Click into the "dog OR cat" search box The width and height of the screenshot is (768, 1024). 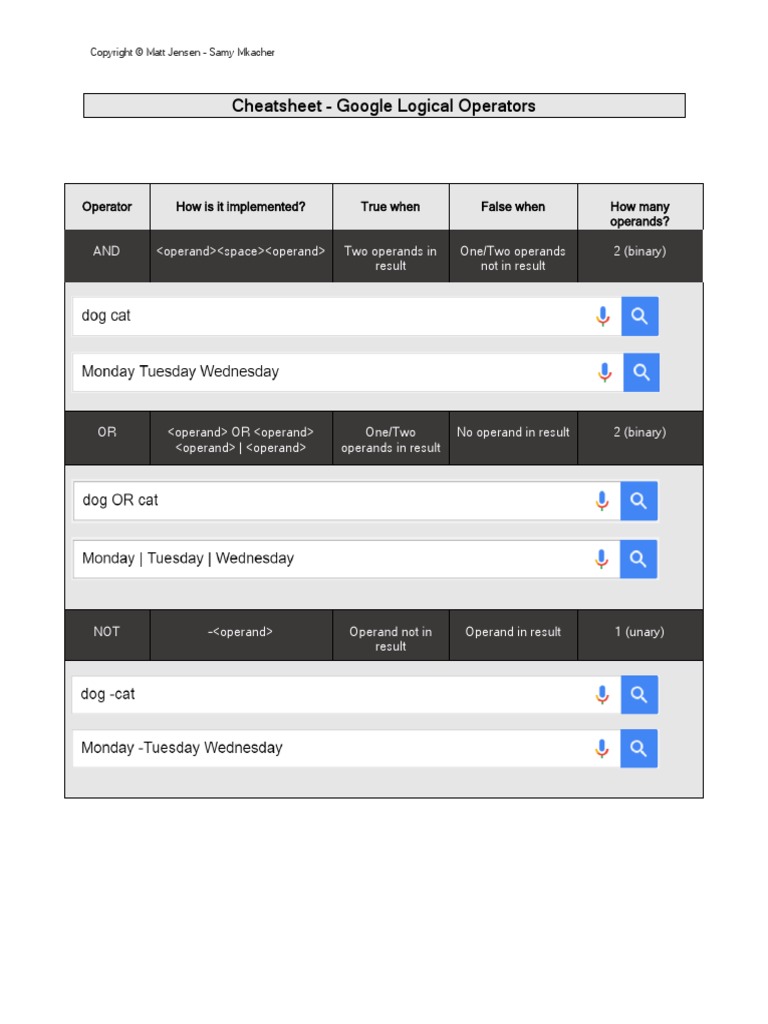click(330, 500)
